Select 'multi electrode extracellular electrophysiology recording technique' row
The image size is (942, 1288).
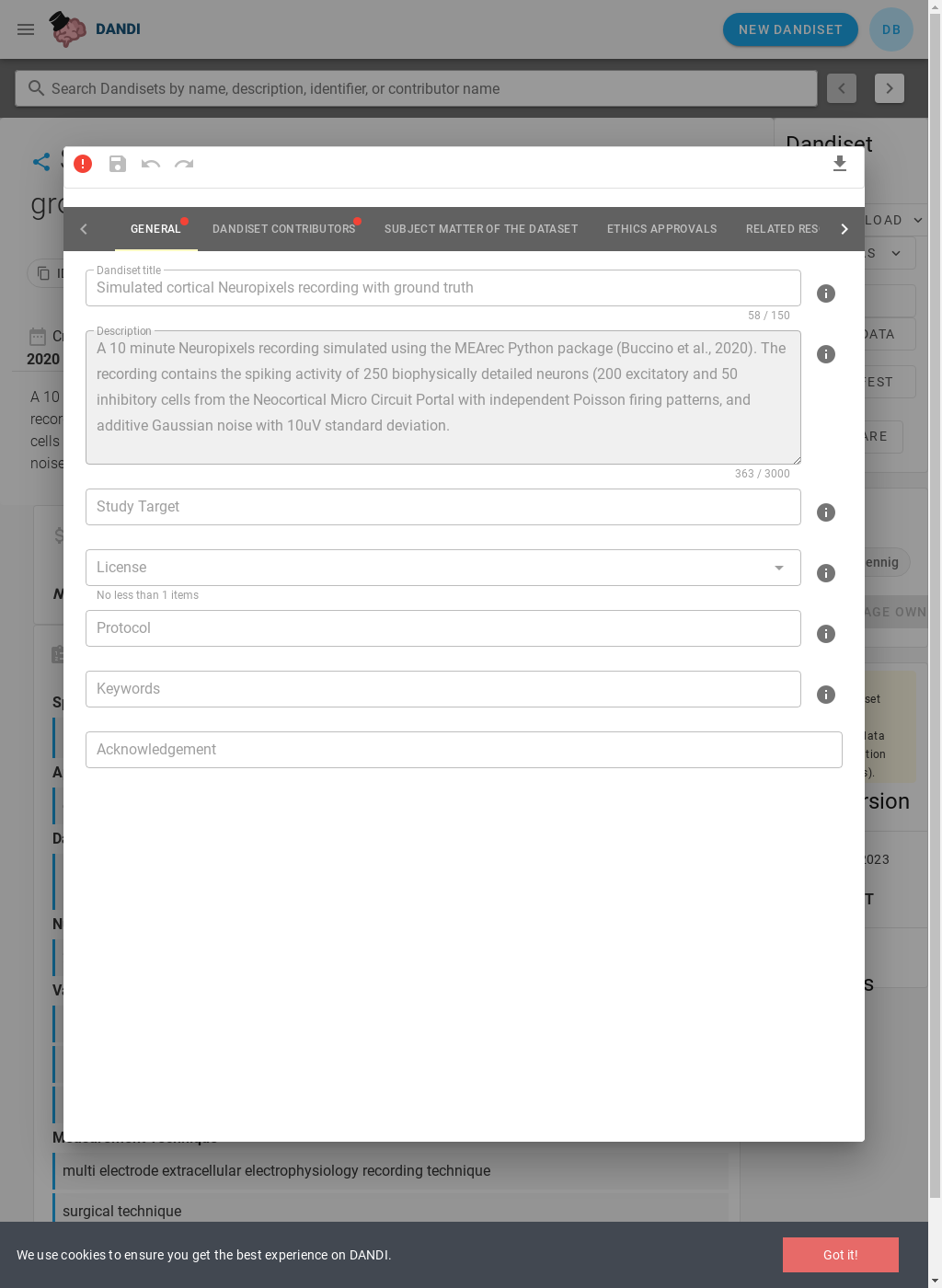point(391,1171)
